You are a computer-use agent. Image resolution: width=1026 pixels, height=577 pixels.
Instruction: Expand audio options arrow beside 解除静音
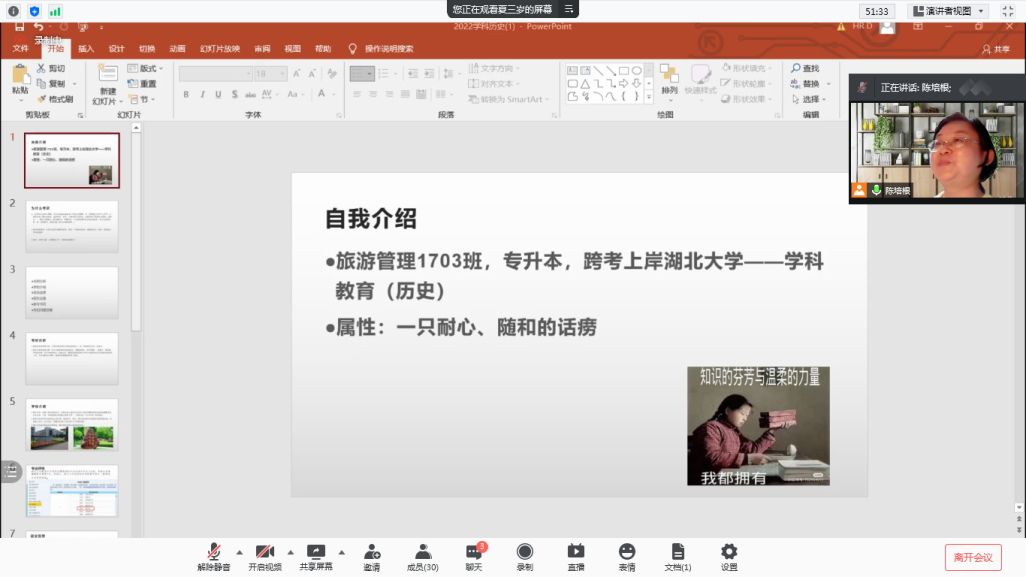[239, 551]
